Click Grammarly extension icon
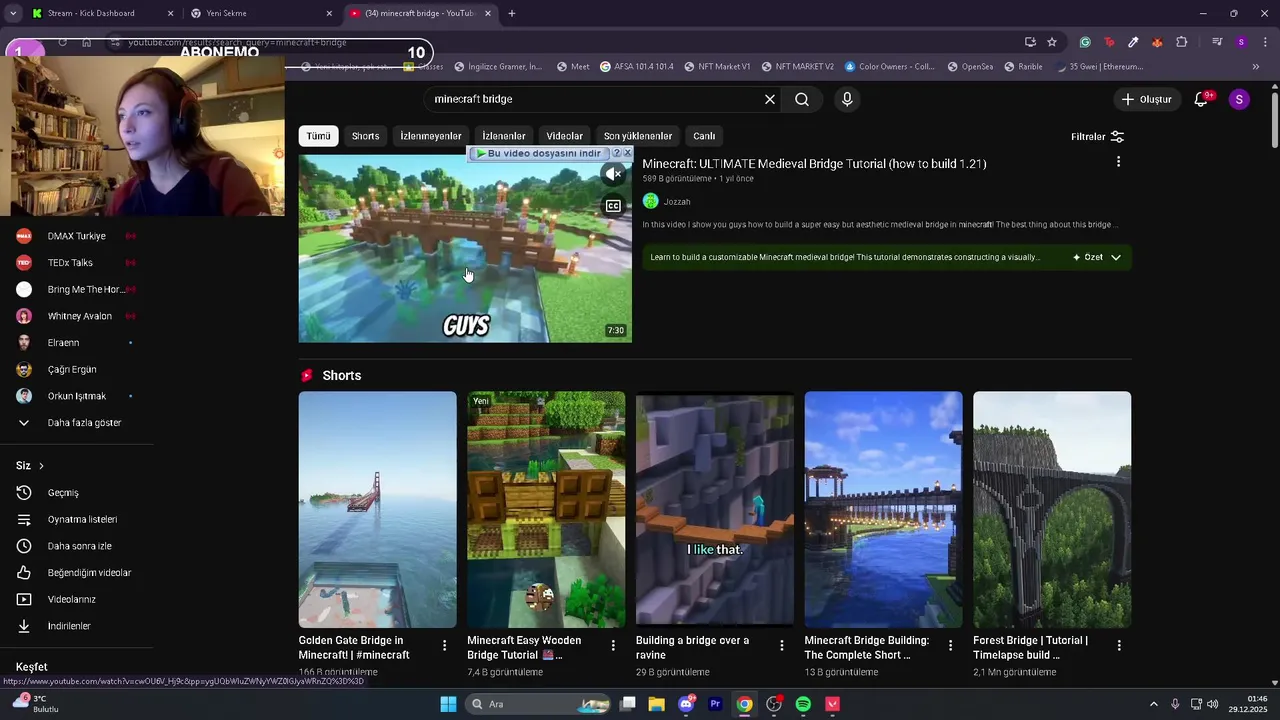 coord(1085,42)
